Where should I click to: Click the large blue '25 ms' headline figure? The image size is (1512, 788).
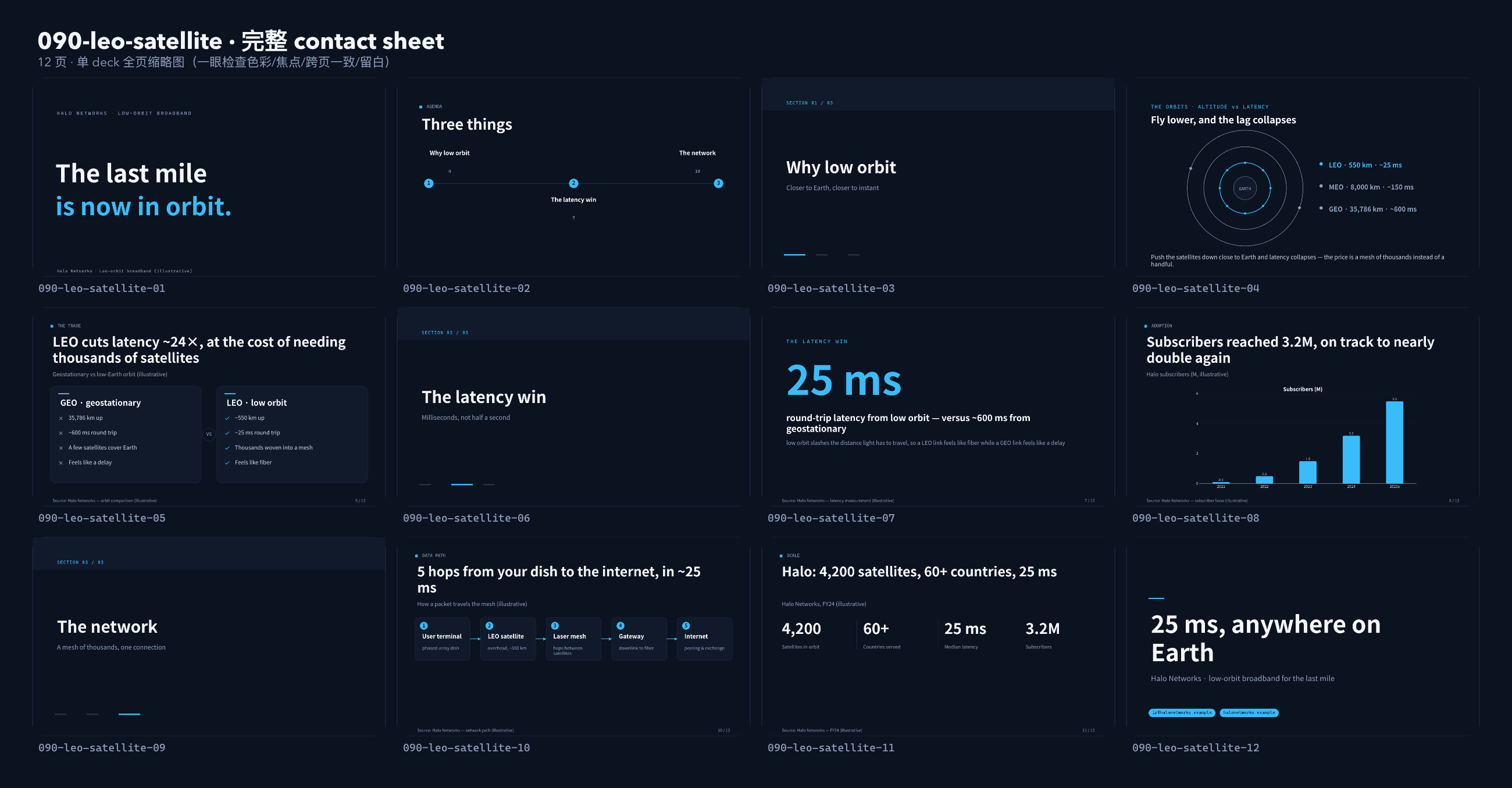[x=843, y=380]
